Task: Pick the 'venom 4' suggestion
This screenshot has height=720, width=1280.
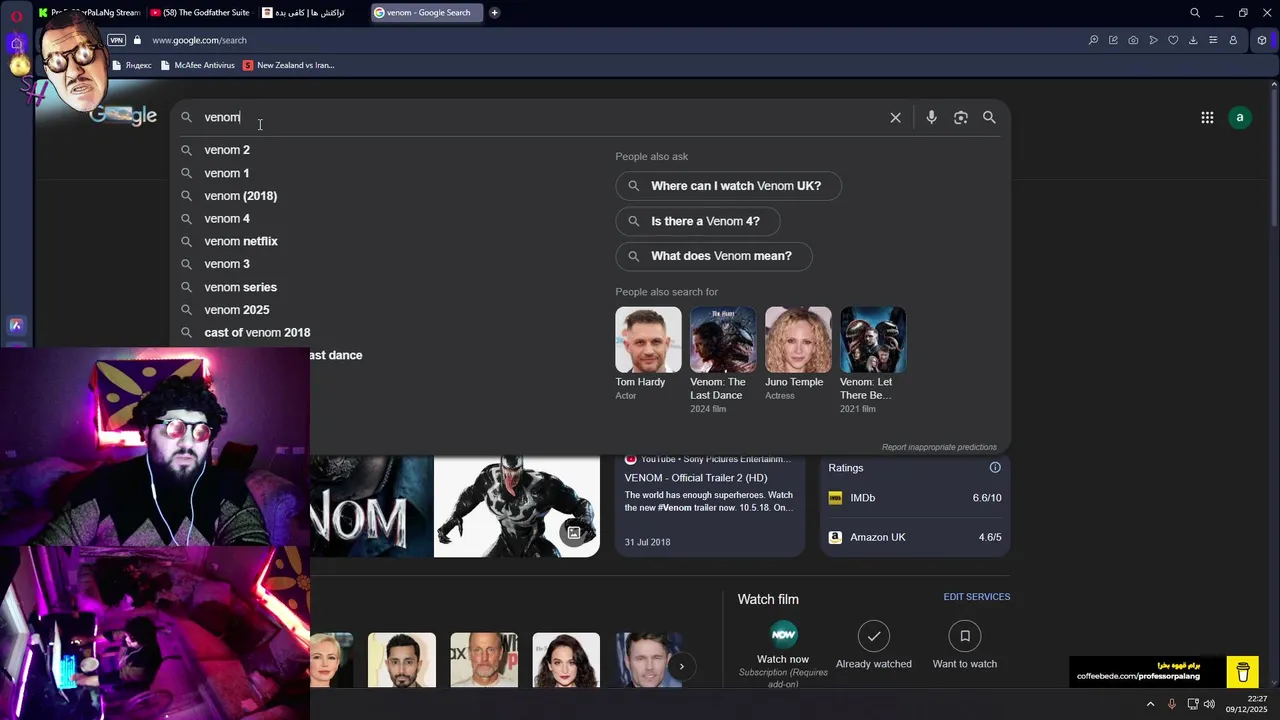Action: pyautogui.click(x=227, y=218)
